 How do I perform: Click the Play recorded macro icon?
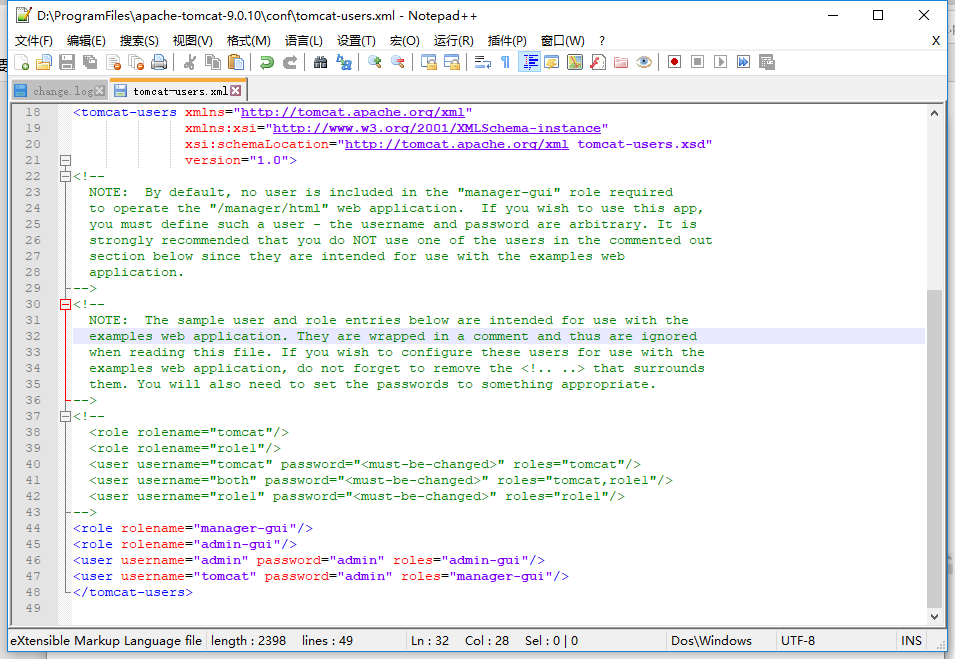coord(721,62)
